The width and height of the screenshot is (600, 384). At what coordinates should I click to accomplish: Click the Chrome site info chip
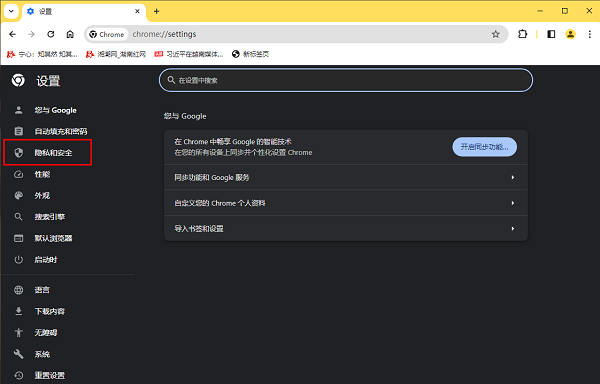coord(107,34)
